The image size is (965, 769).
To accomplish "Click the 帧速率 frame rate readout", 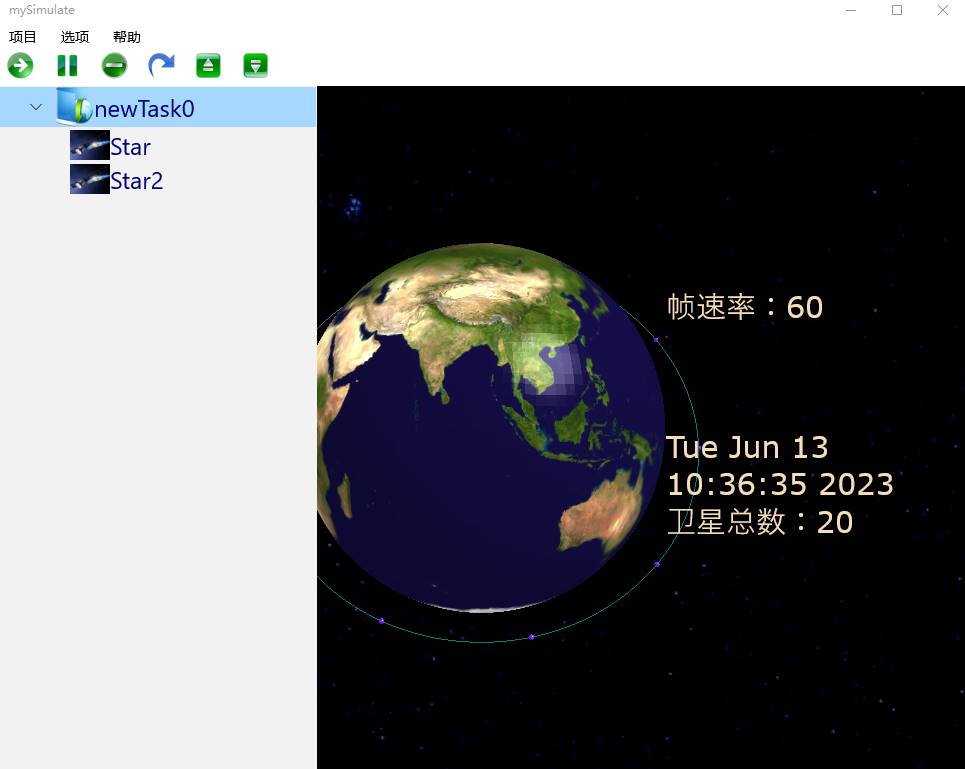I will pos(745,307).
